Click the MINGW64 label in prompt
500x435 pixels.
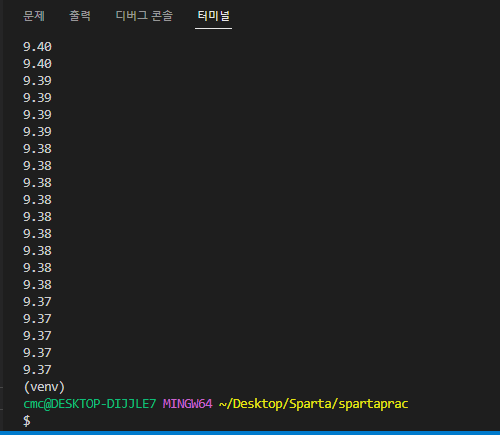tap(187, 404)
